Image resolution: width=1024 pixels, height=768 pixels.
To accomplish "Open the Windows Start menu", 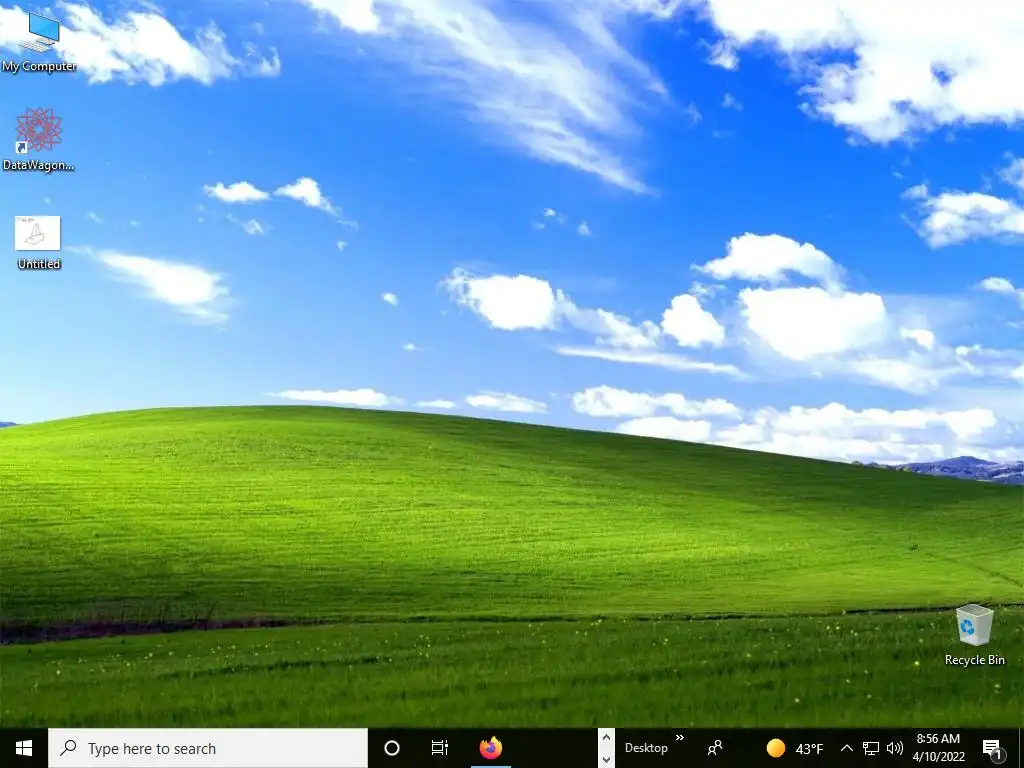I will click(24, 748).
